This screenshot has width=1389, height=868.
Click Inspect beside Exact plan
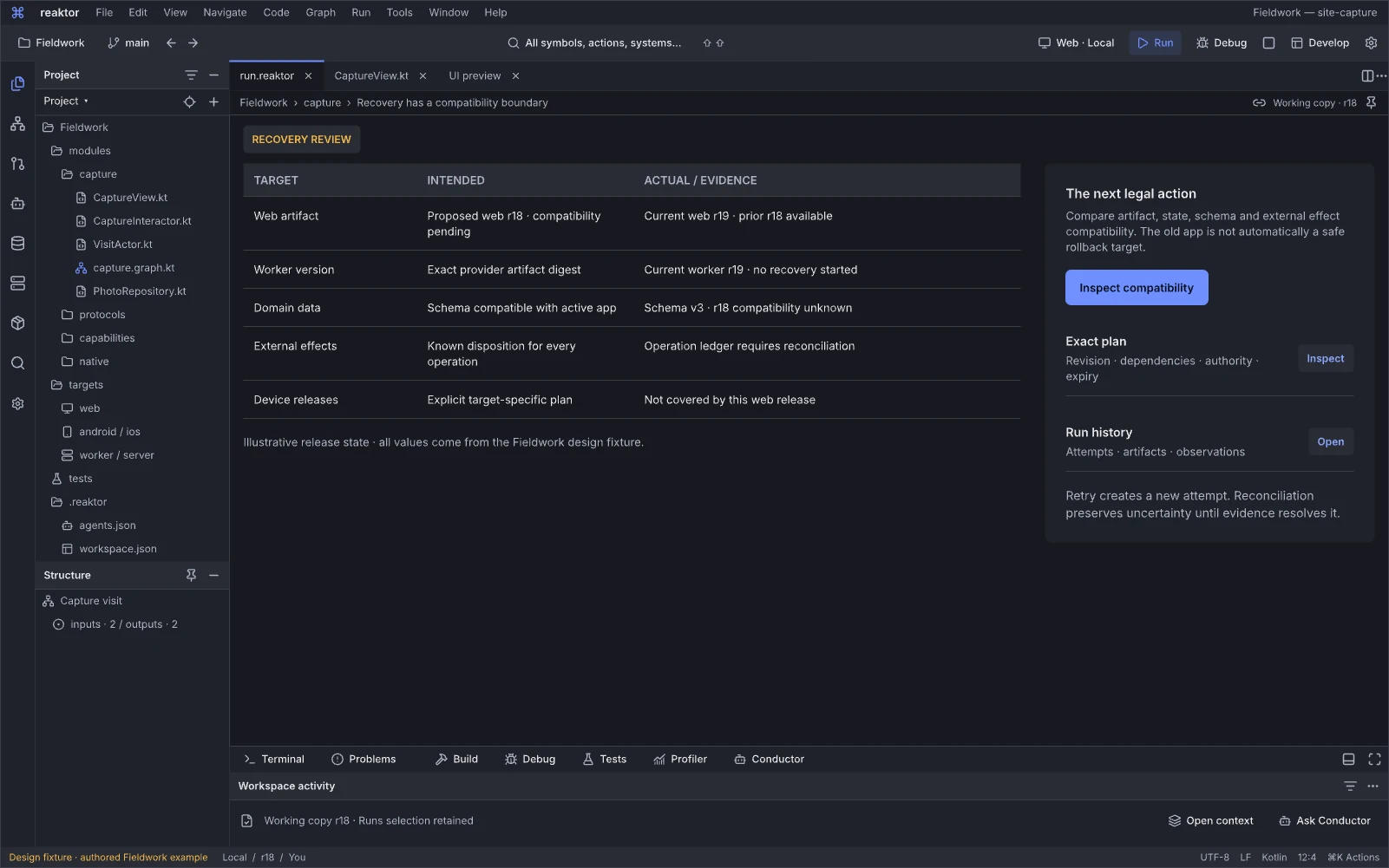[x=1325, y=358]
